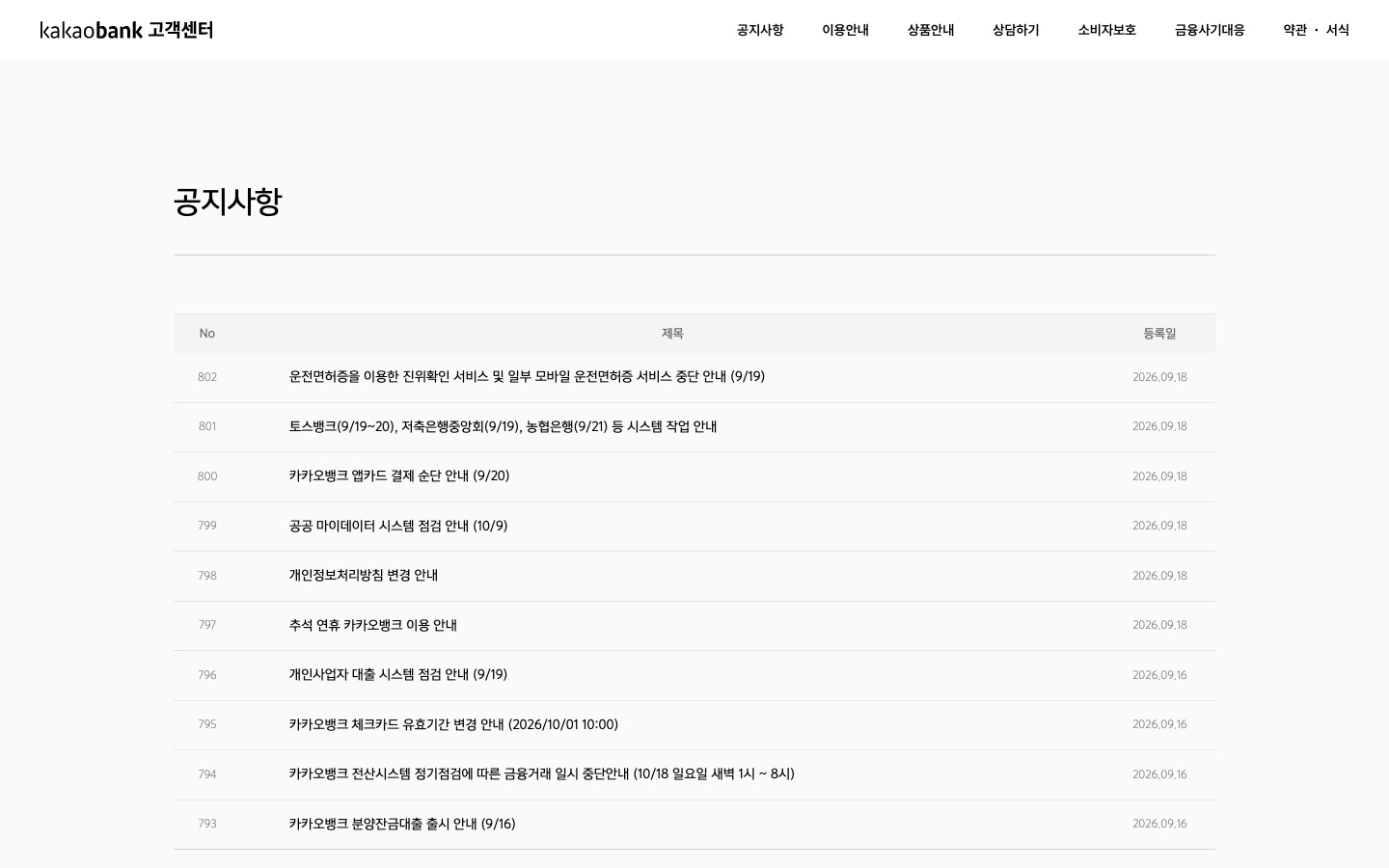Image resolution: width=1389 pixels, height=868 pixels.
Task: Open notice about 운전면허증 진위확인 서비스 중단
Action: (x=527, y=377)
